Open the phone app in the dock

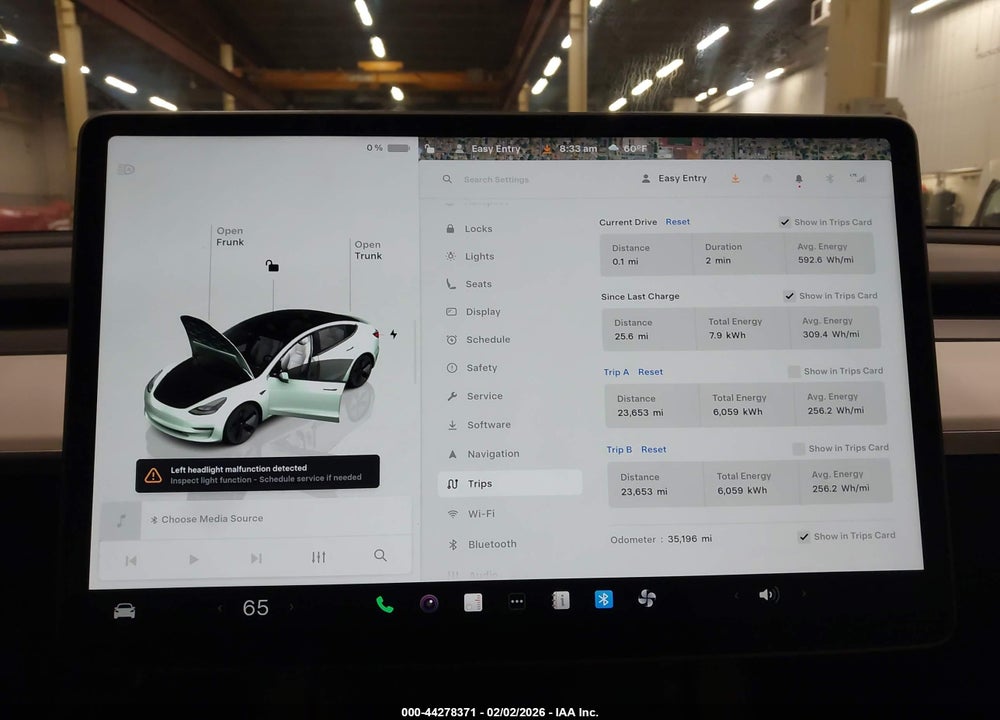(x=385, y=604)
